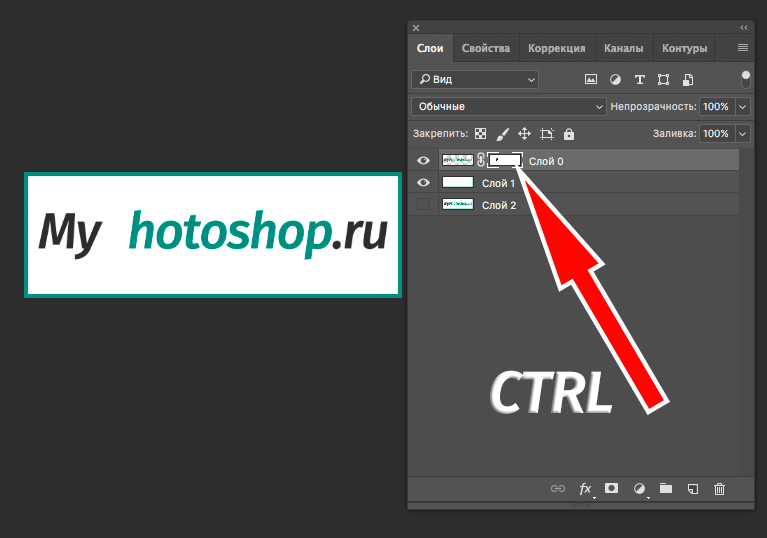Viewport: 767px width, 538px height.
Task: Create a new group with folder icon
Action: tap(666, 488)
